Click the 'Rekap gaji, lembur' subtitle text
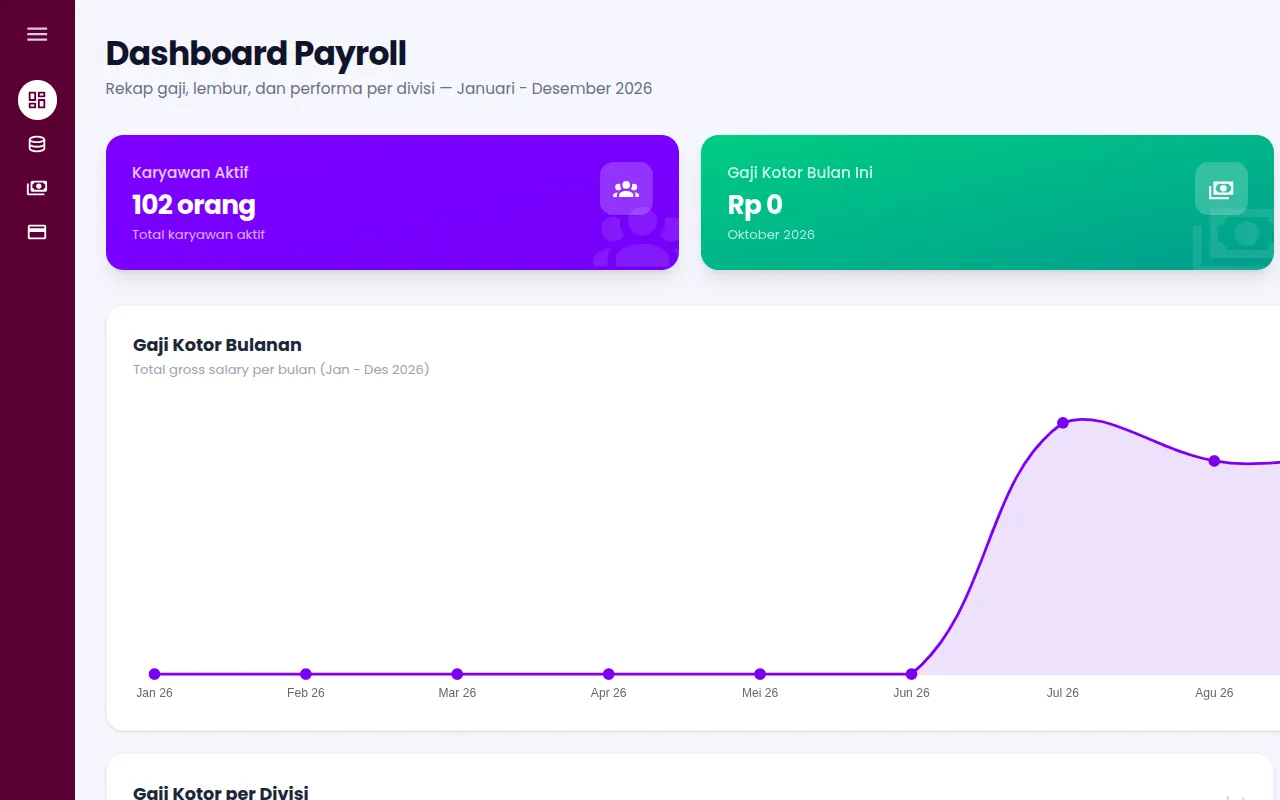The height and width of the screenshot is (800, 1280). tap(379, 88)
